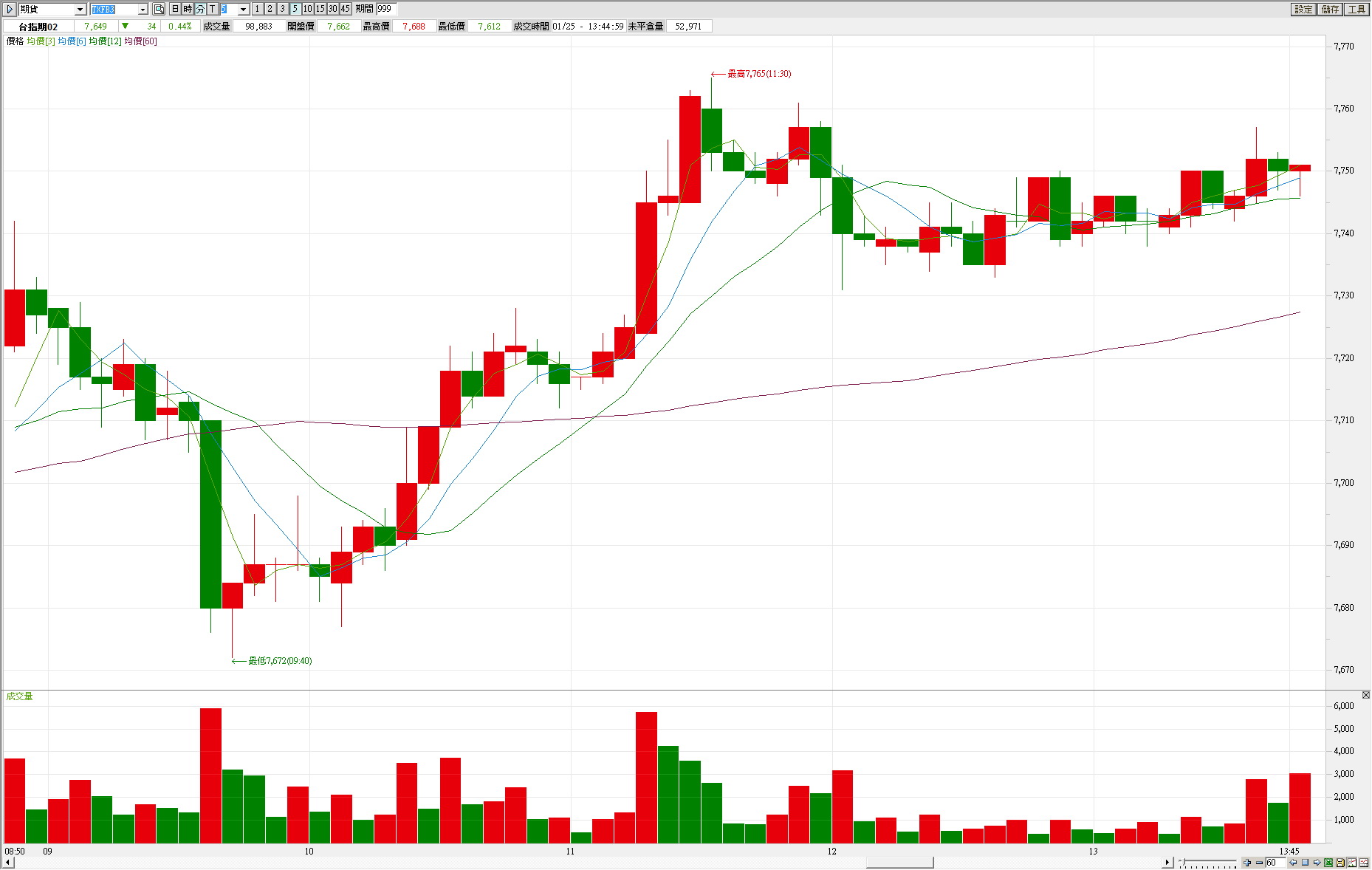The height and width of the screenshot is (870, 1372).
Task: Open the 設定 settings menu
Action: click(1303, 9)
